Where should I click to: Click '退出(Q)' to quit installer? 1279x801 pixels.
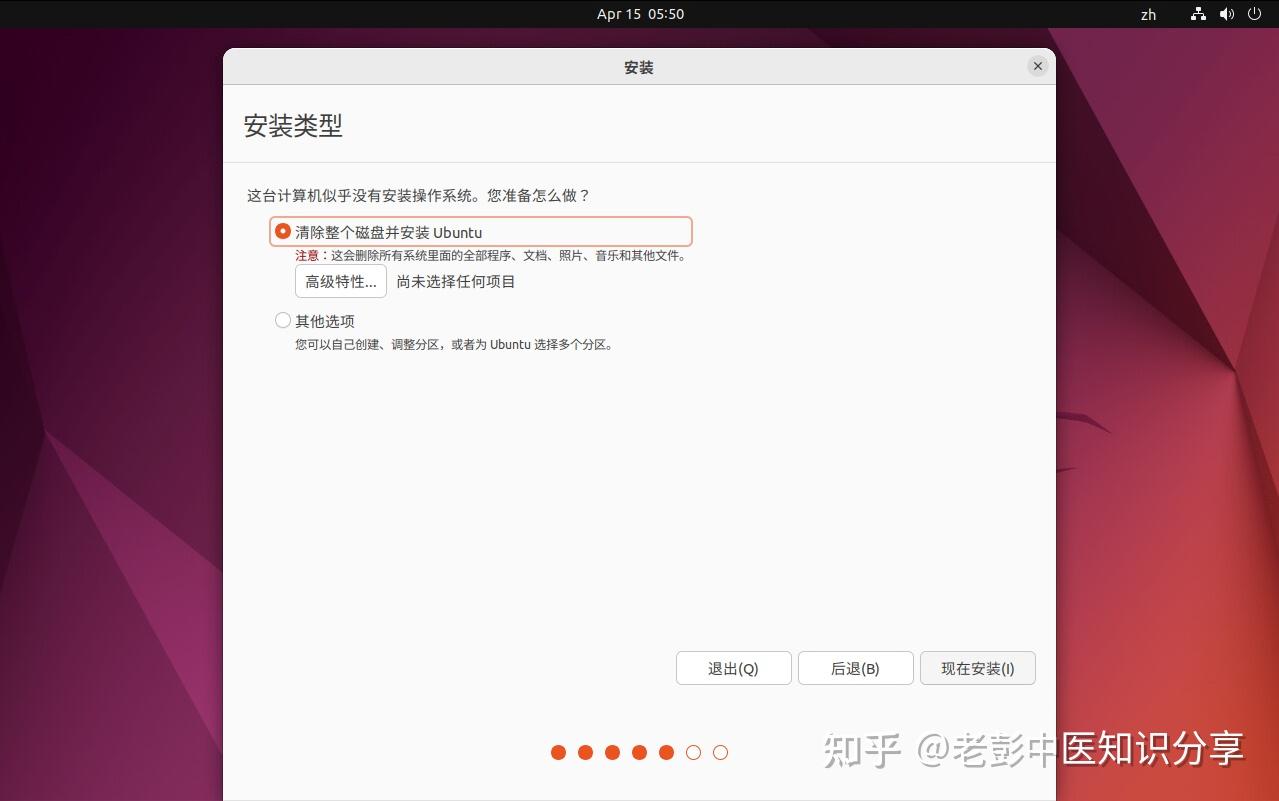pyautogui.click(x=733, y=668)
